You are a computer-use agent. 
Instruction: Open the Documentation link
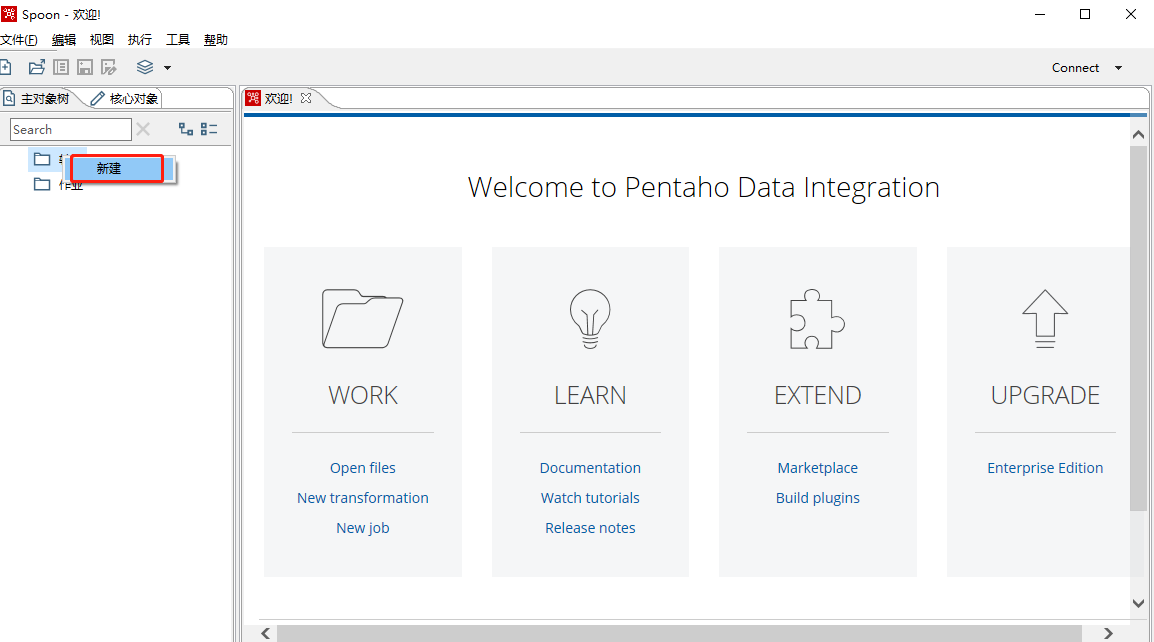(590, 468)
